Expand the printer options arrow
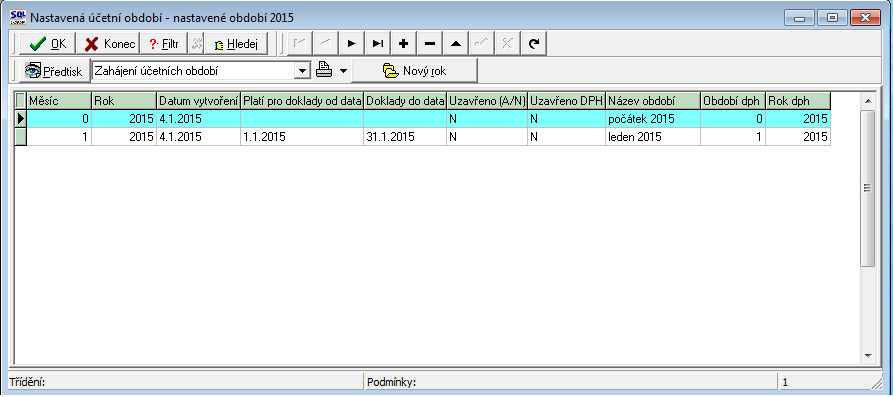This screenshot has width=893, height=397. click(x=343, y=71)
